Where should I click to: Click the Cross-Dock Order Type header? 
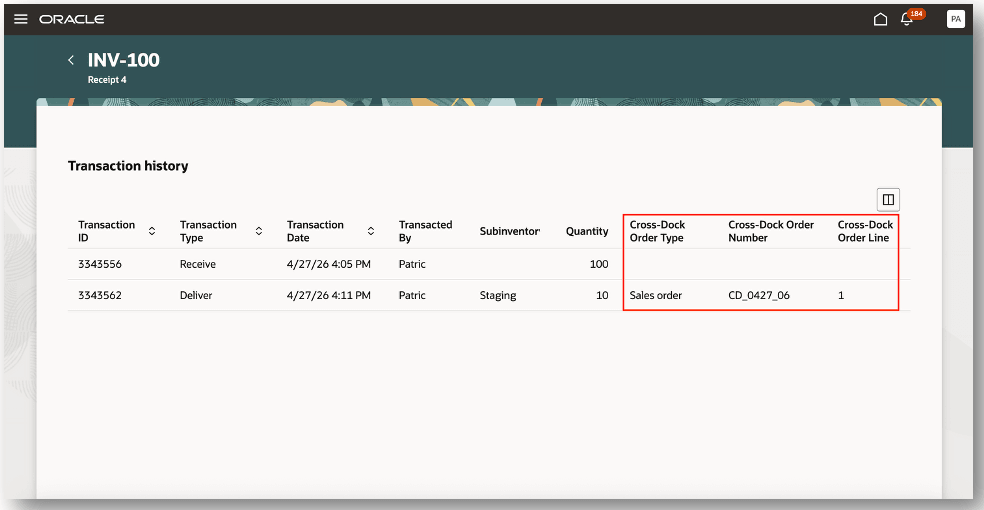tap(657, 231)
